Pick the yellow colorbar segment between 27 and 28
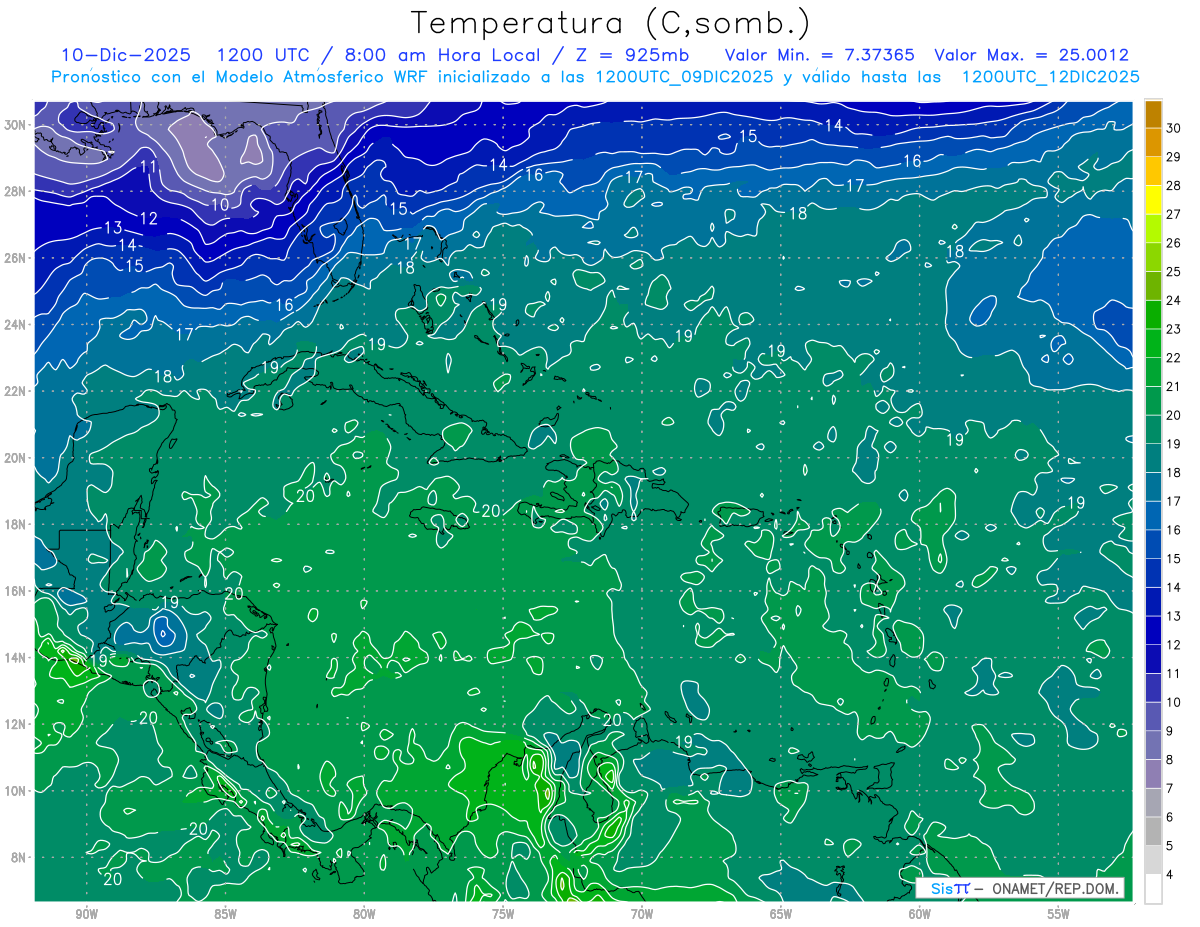1200x927 pixels. [1153, 200]
